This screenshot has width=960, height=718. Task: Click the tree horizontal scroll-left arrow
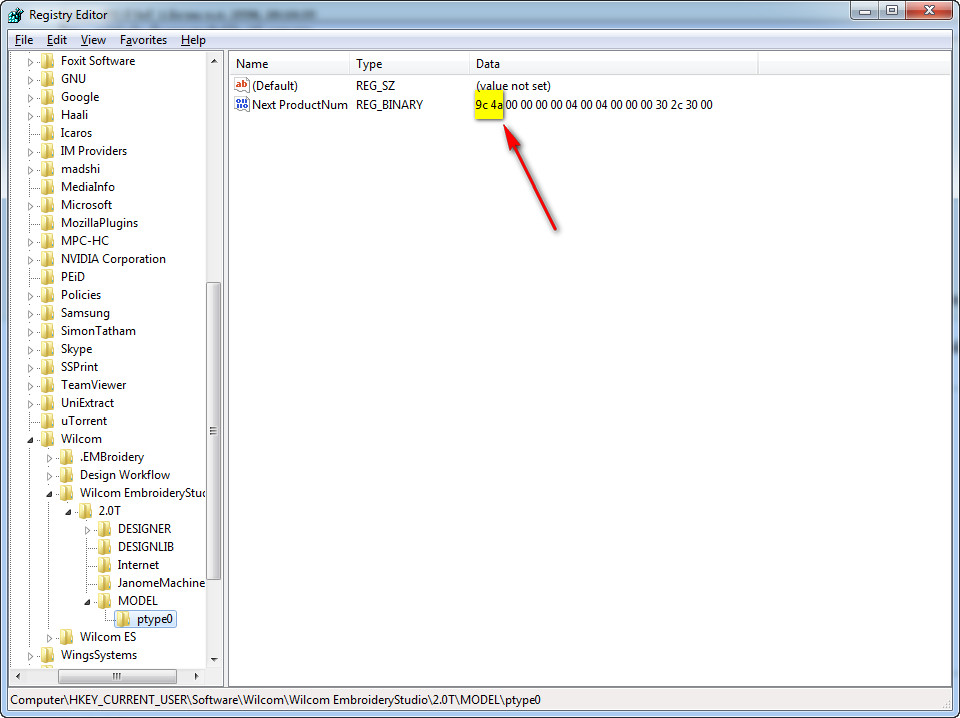tap(18, 676)
